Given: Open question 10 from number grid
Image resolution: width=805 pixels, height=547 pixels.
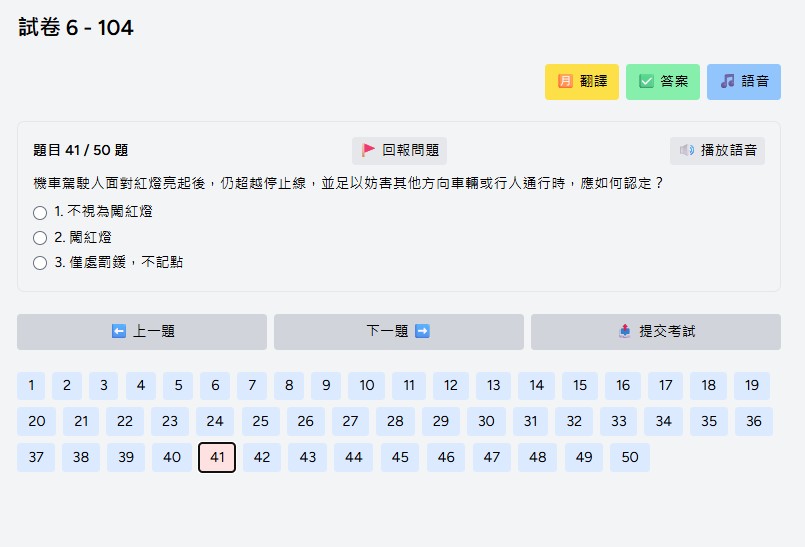Looking at the screenshot, I should pyautogui.click(x=367, y=385).
